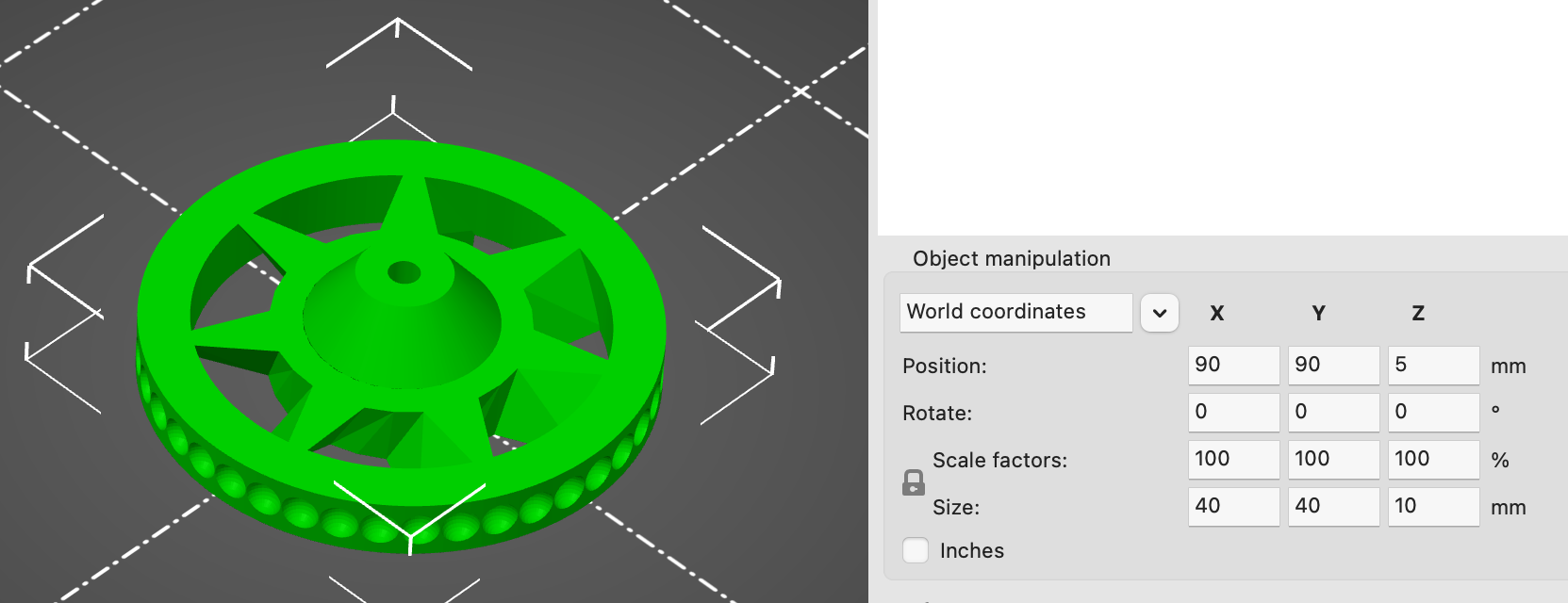
Task: Click the Position X field
Action: [1232, 366]
